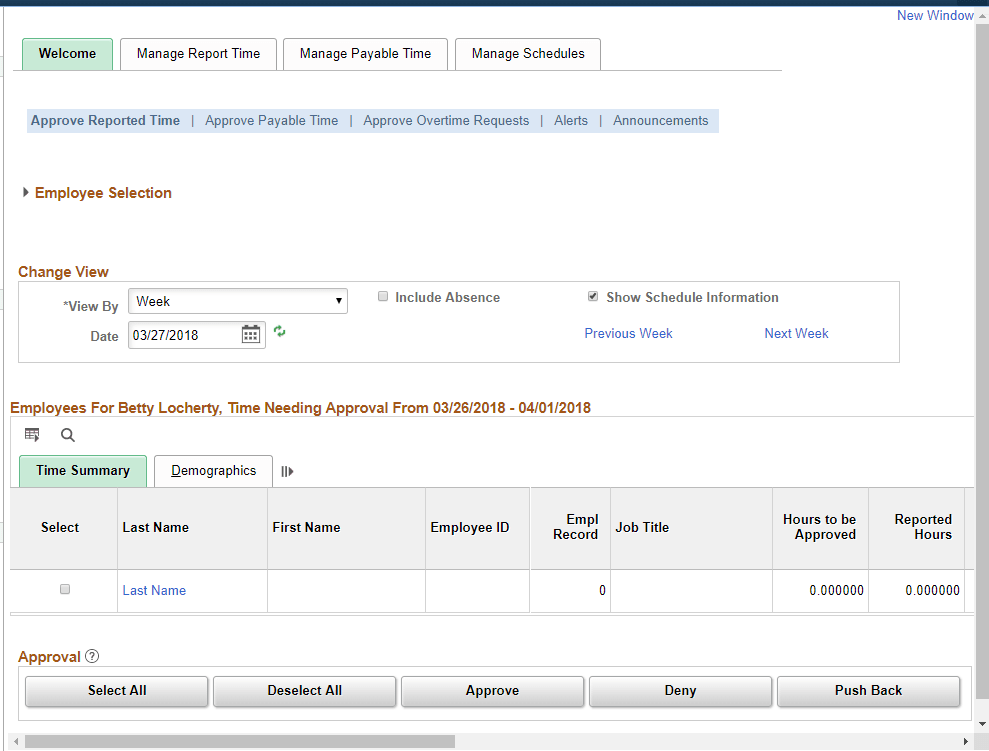The width and height of the screenshot is (989, 751).
Task: Check the Select box on the employee row
Action: (x=65, y=589)
